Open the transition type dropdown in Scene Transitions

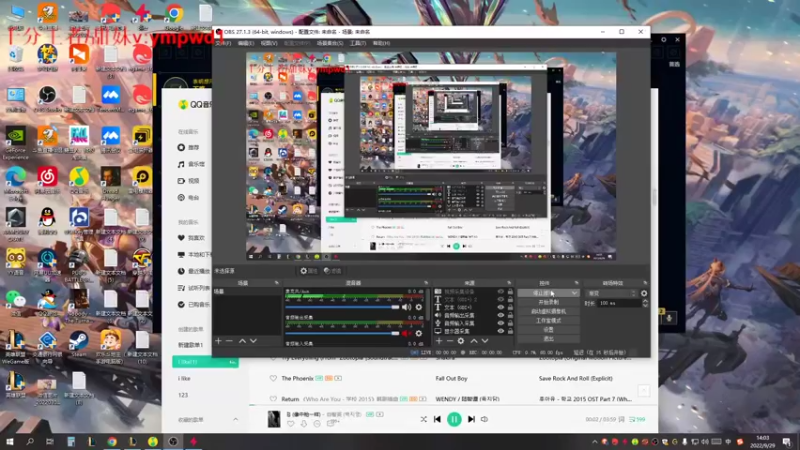pyautogui.click(x=612, y=293)
